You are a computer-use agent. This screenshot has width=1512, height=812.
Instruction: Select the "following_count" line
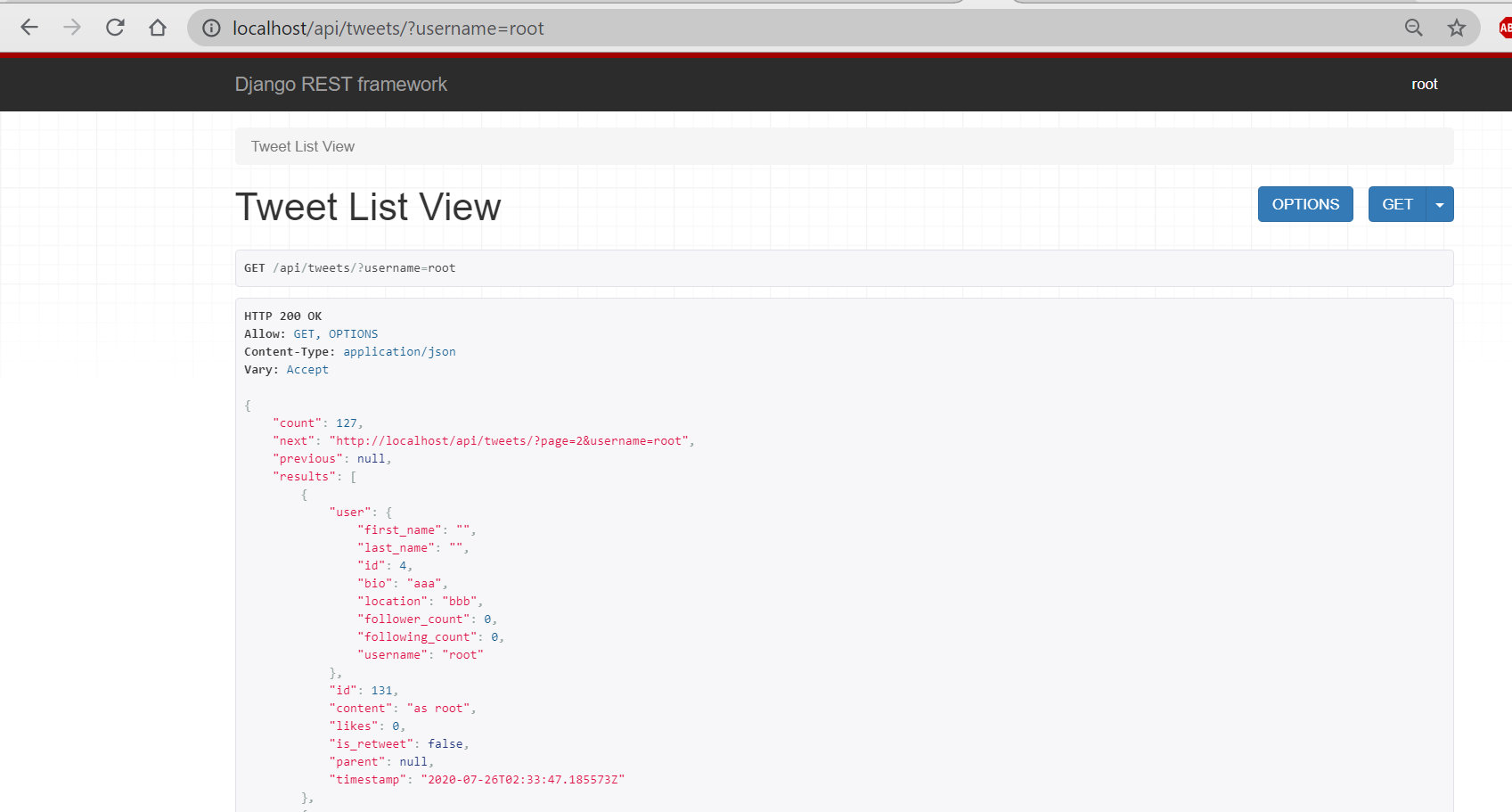(431, 637)
